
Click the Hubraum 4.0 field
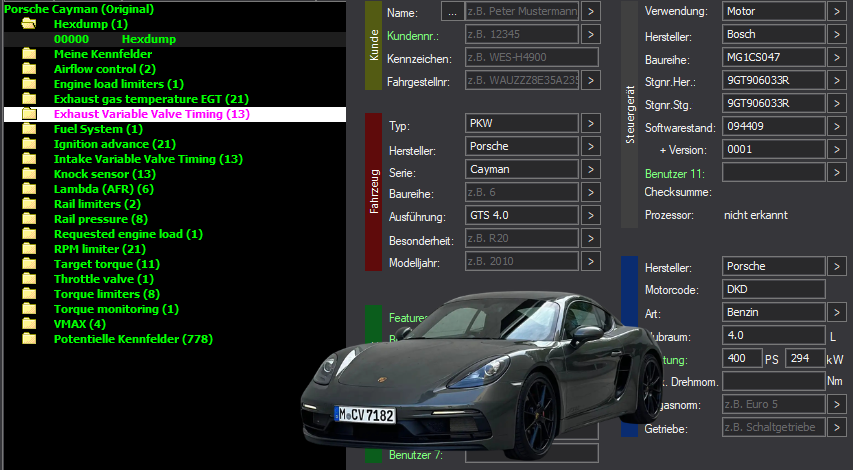tap(774, 335)
